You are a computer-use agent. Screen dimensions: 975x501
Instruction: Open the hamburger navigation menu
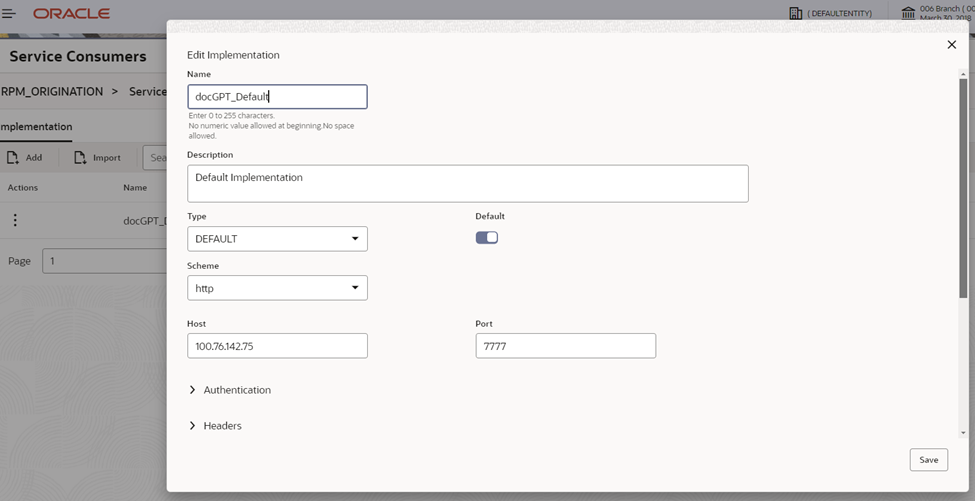pyautogui.click(x=9, y=13)
